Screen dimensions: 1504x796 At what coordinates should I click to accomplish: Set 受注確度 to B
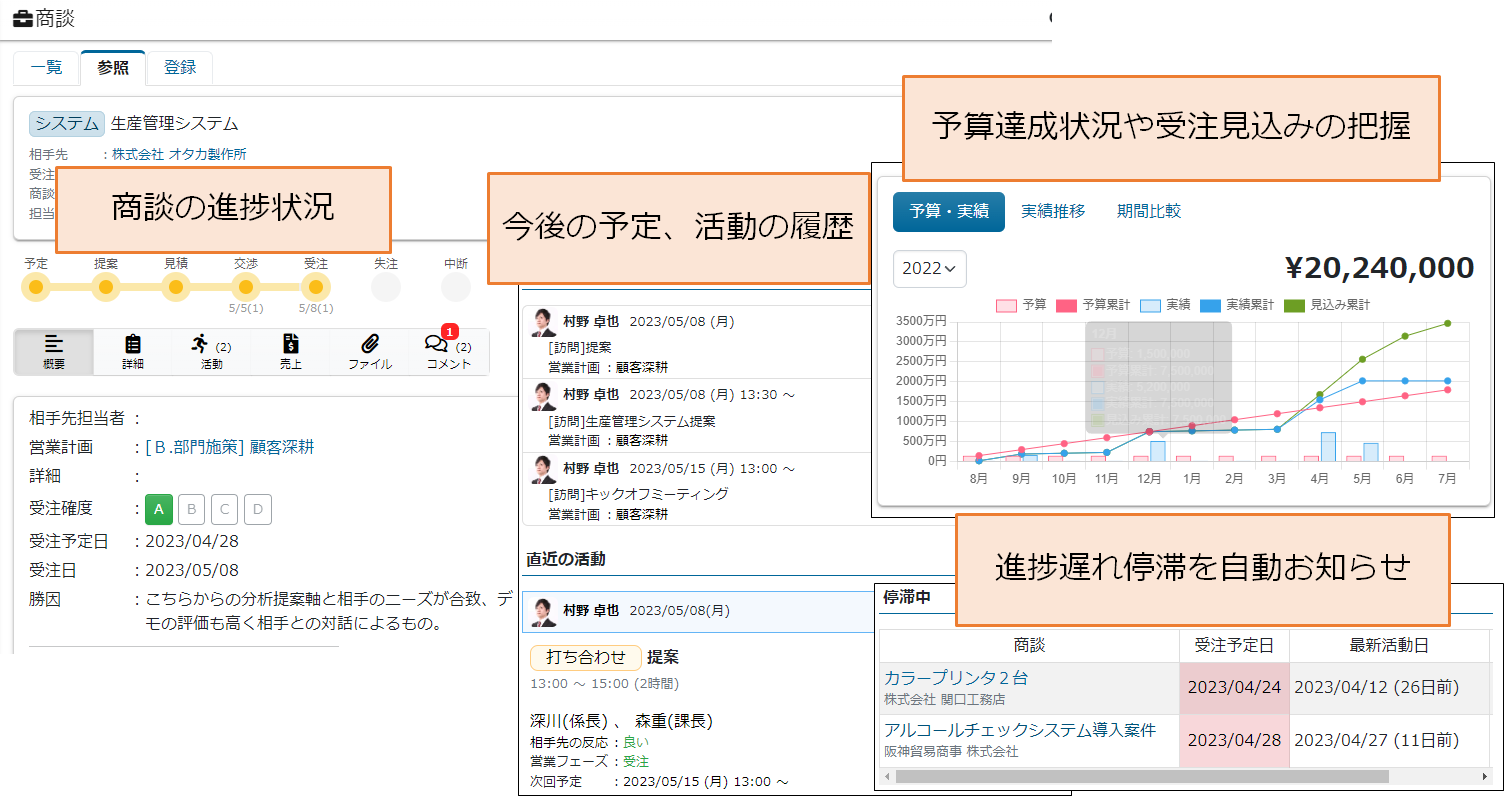click(x=192, y=509)
